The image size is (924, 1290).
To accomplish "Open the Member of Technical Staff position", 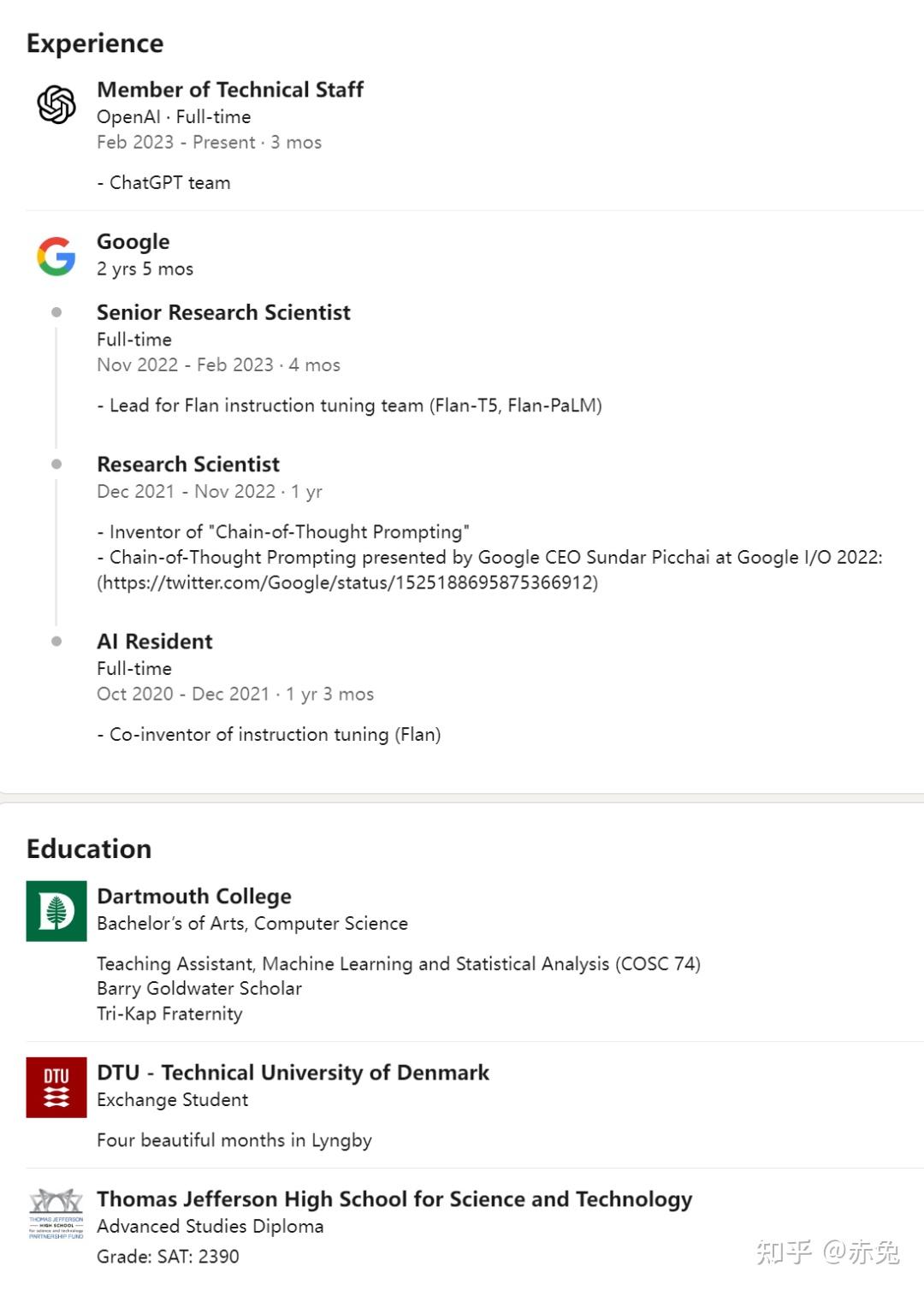I will pos(230,90).
